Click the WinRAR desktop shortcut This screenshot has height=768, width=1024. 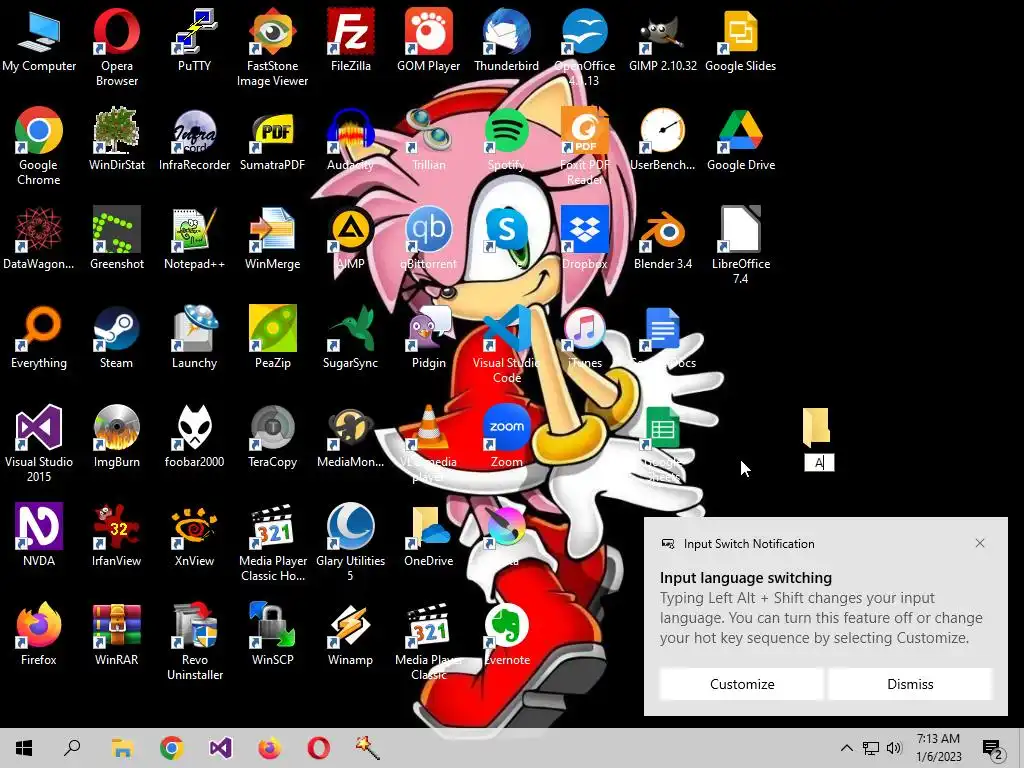tap(116, 626)
